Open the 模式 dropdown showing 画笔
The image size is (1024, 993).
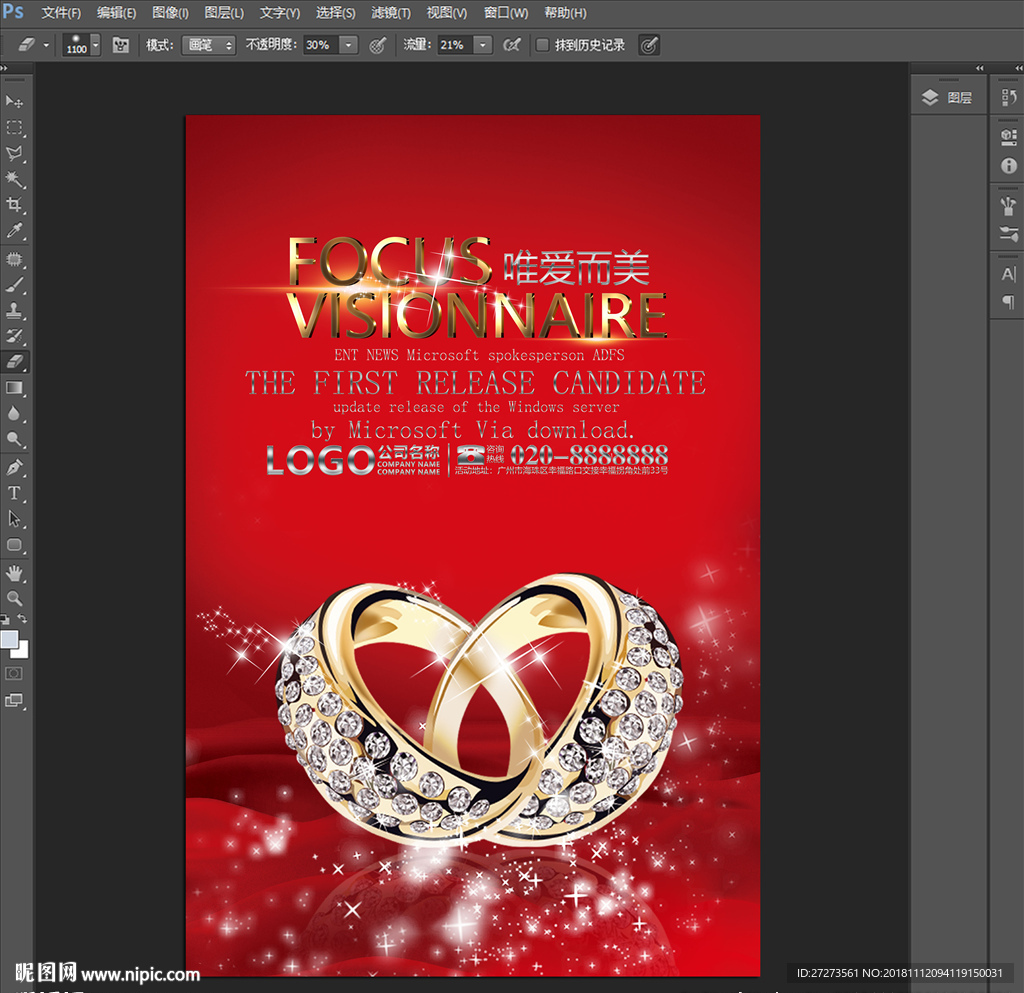point(208,45)
